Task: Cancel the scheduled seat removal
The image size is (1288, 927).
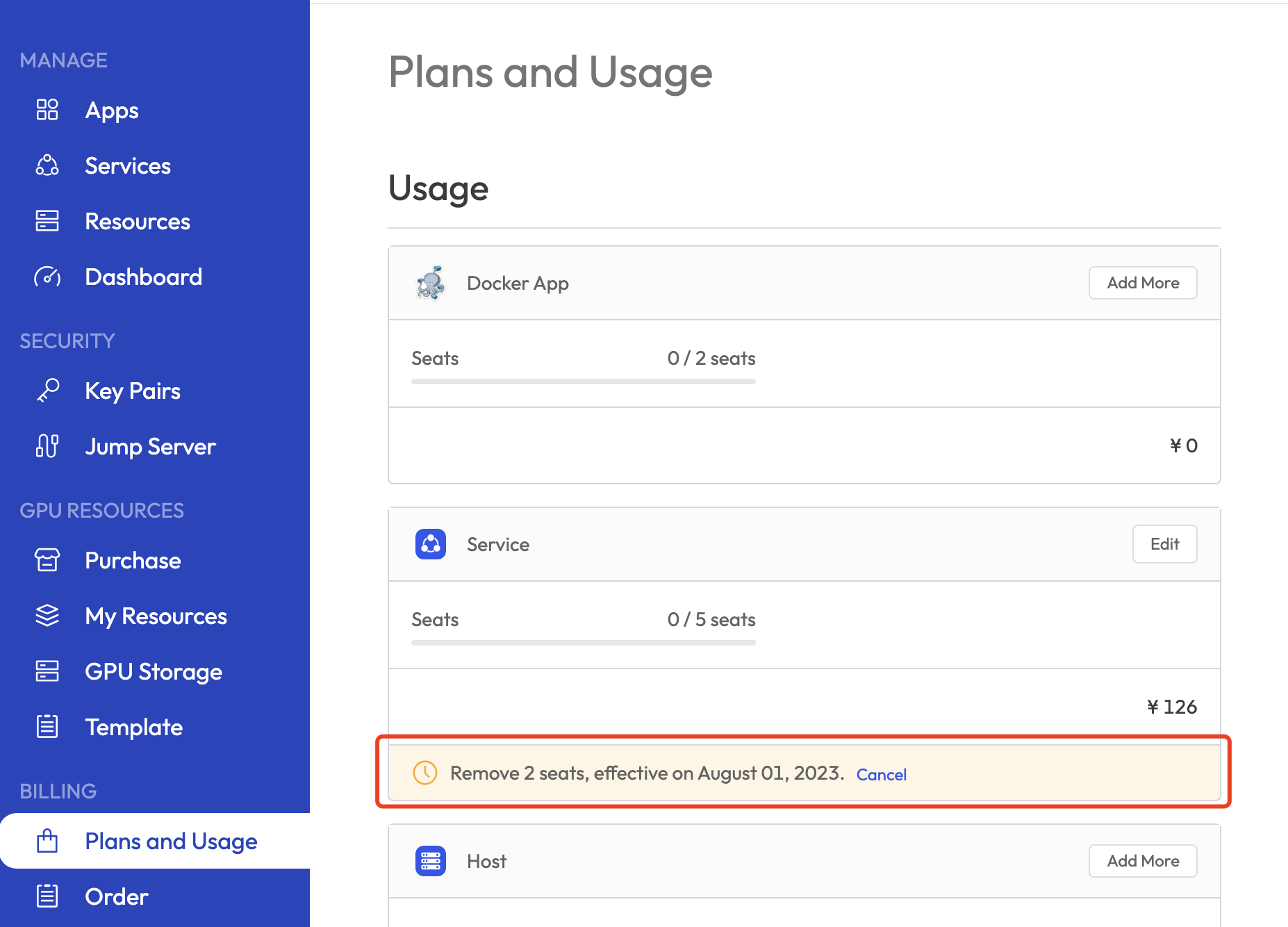Action: click(x=881, y=774)
